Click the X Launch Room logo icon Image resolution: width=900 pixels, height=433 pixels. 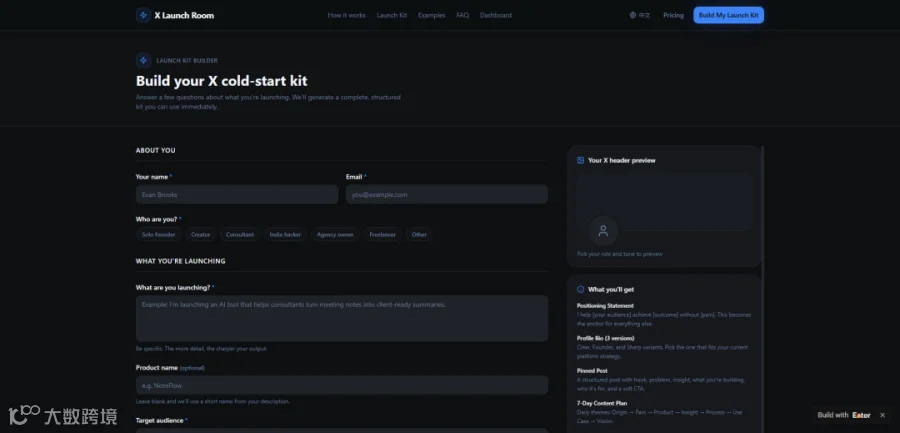coord(143,16)
